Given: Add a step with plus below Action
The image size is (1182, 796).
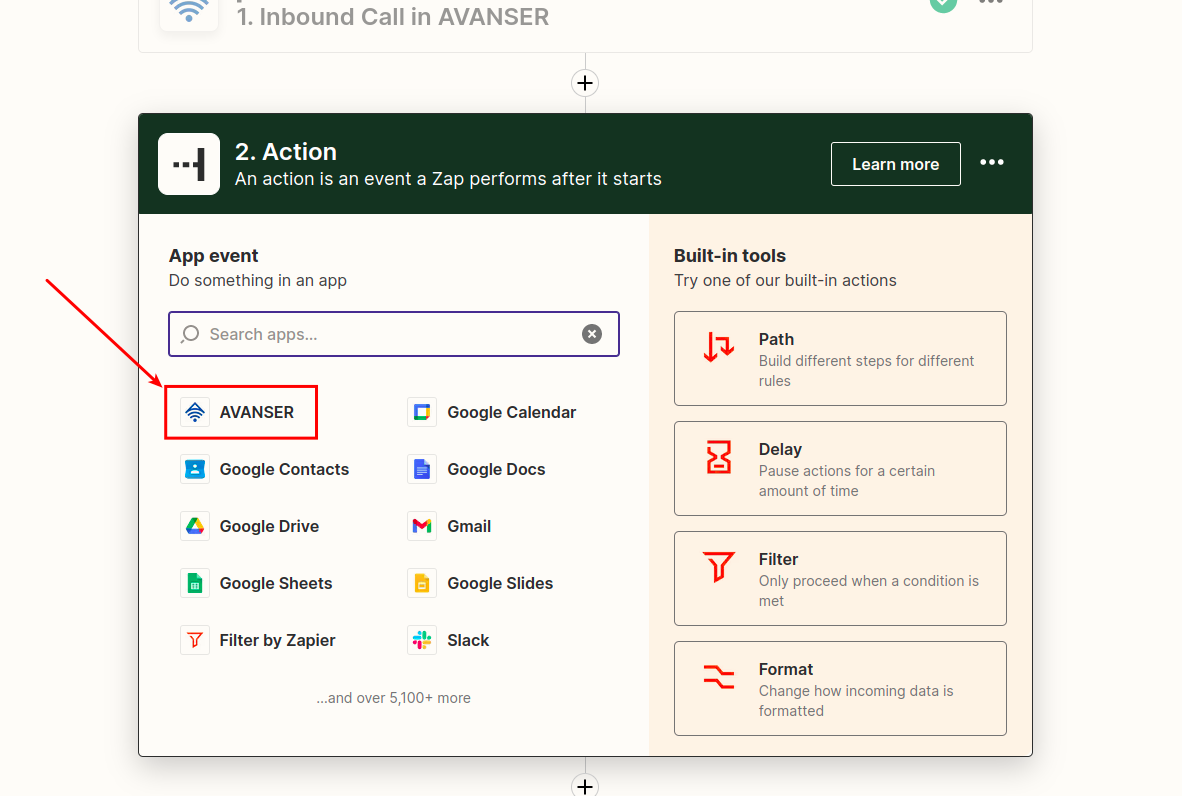Looking at the screenshot, I should click(585, 785).
